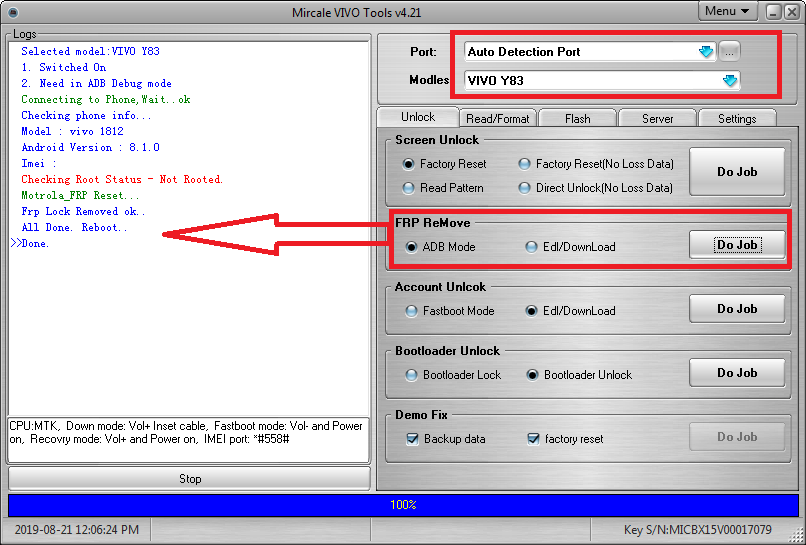The width and height of the screenshot is (806, 545).
Task: Open the Modles dropdown arrow
Action: [729, 80]
